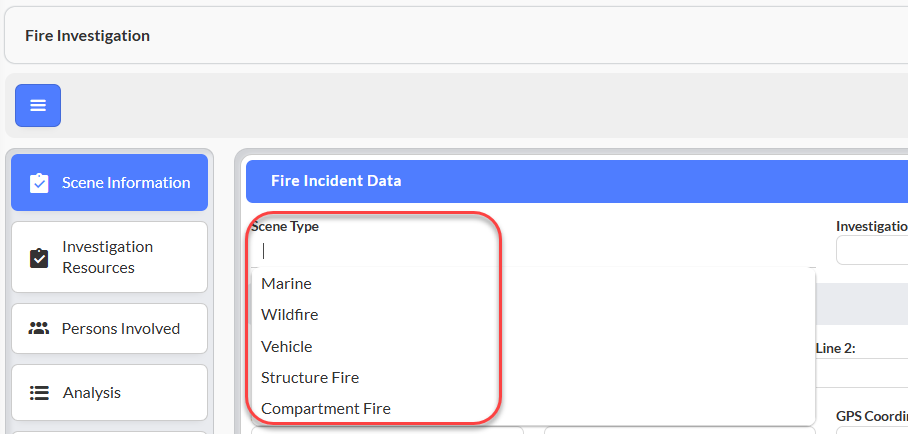Open the Analysis section

coord(109,393)
